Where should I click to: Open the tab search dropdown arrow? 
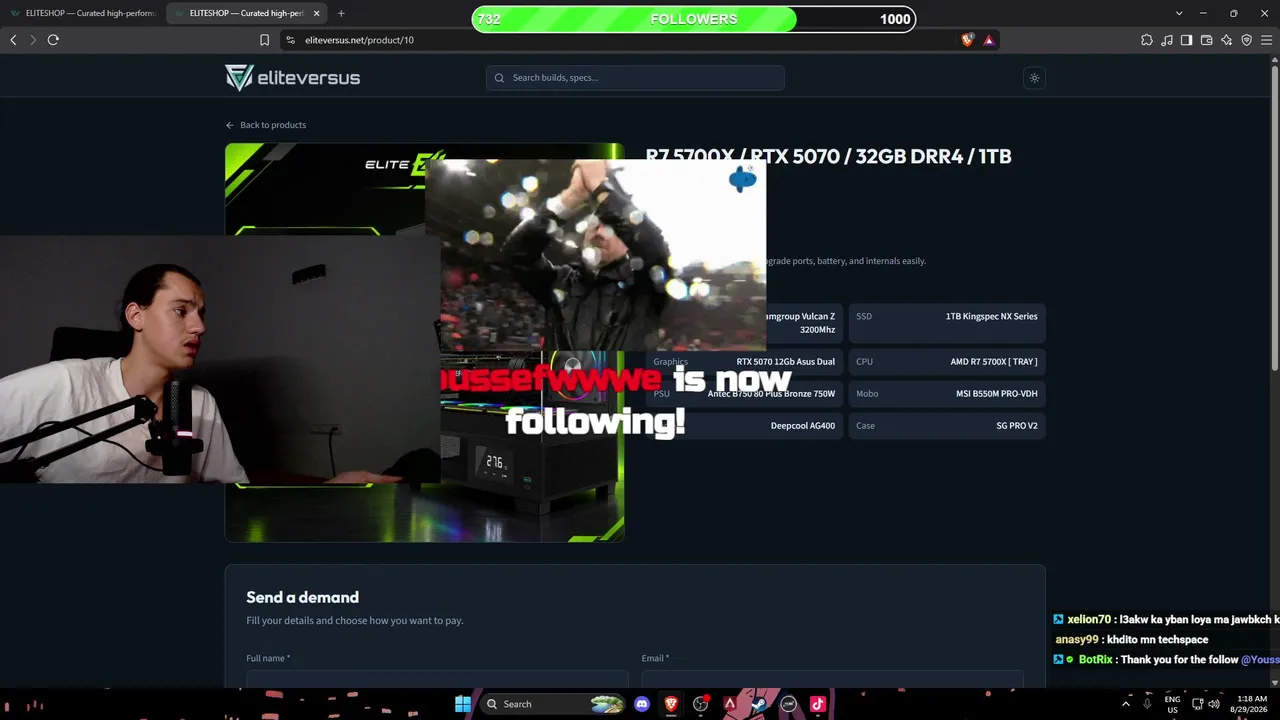1179,13
